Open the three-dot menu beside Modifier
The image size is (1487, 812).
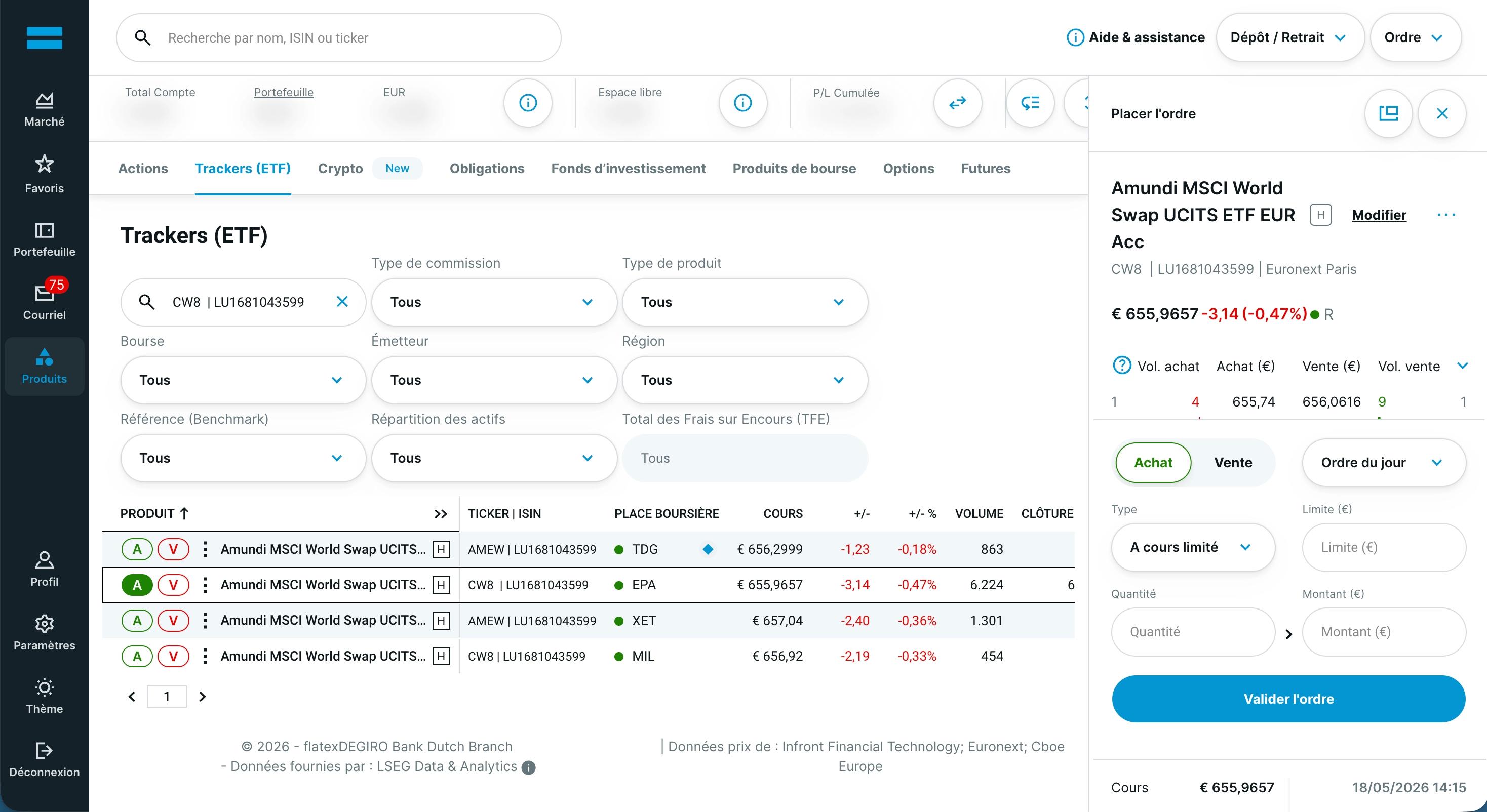(x=1446, y=215)
